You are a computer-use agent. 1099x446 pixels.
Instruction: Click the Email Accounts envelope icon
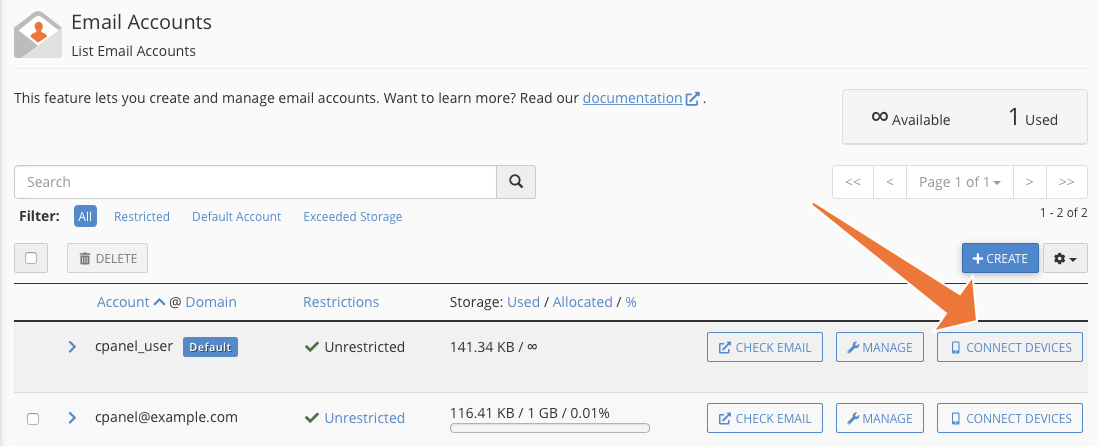tap(38, 35)
